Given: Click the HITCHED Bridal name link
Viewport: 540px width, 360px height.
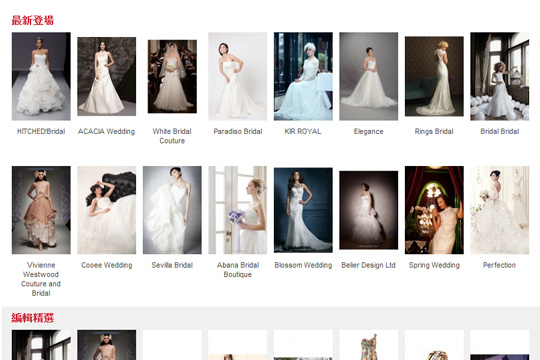Looking at the screenshot, I should (41, 131).
